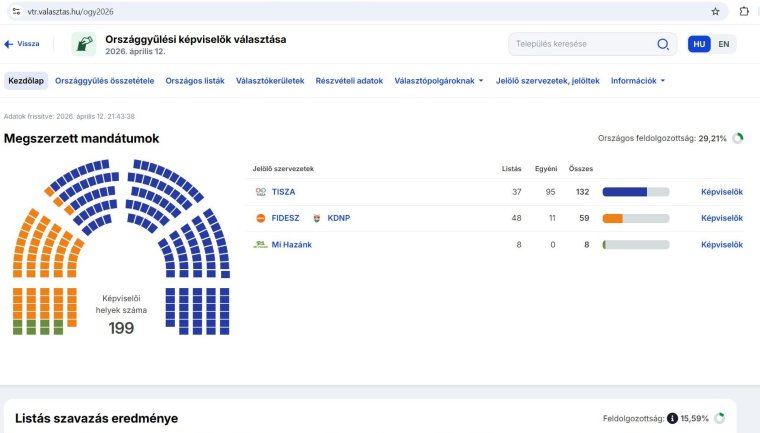This screenshot has width=760, height=433.
Task: Click the seat count number 199
Action: point(121,328)
